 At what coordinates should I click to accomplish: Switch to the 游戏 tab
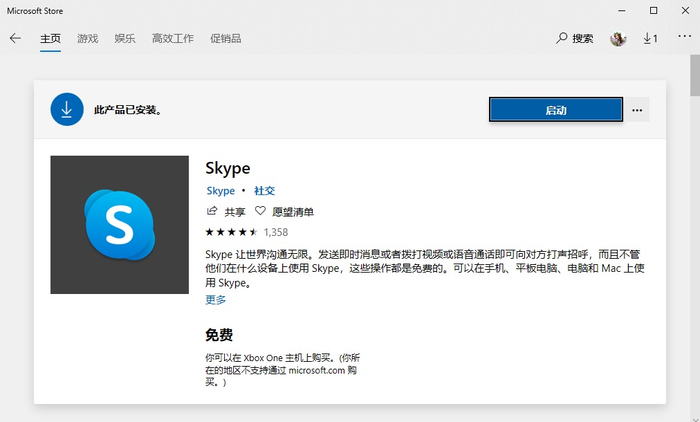pos(88,39)
